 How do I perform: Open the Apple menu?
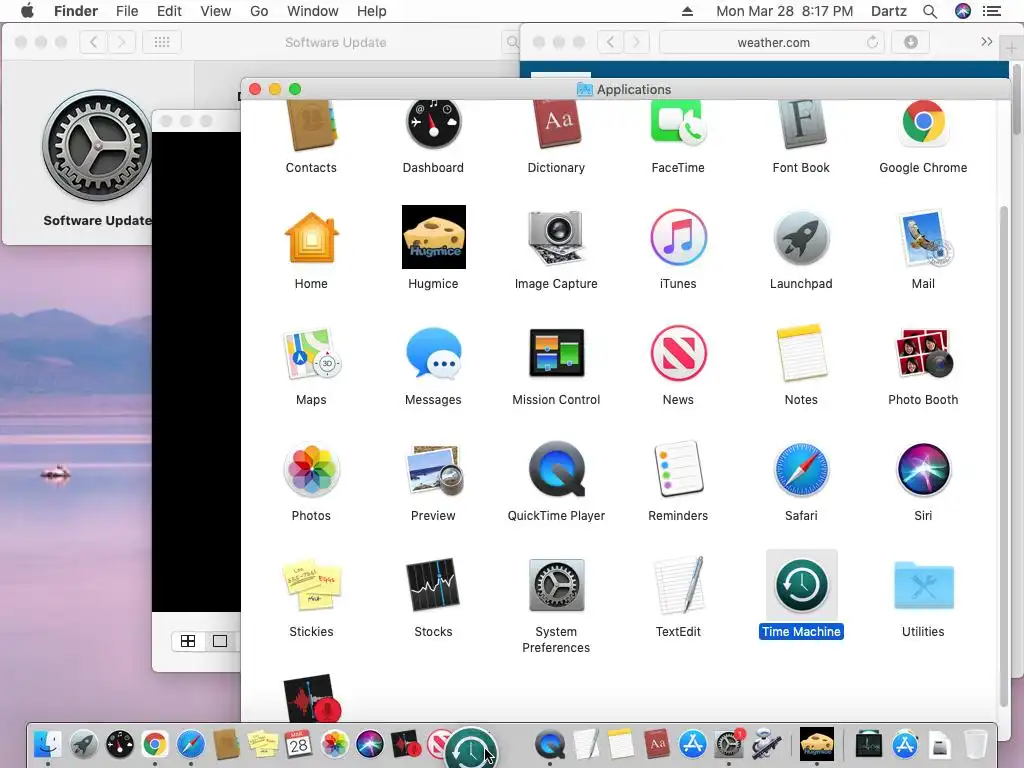click(27, 11)
